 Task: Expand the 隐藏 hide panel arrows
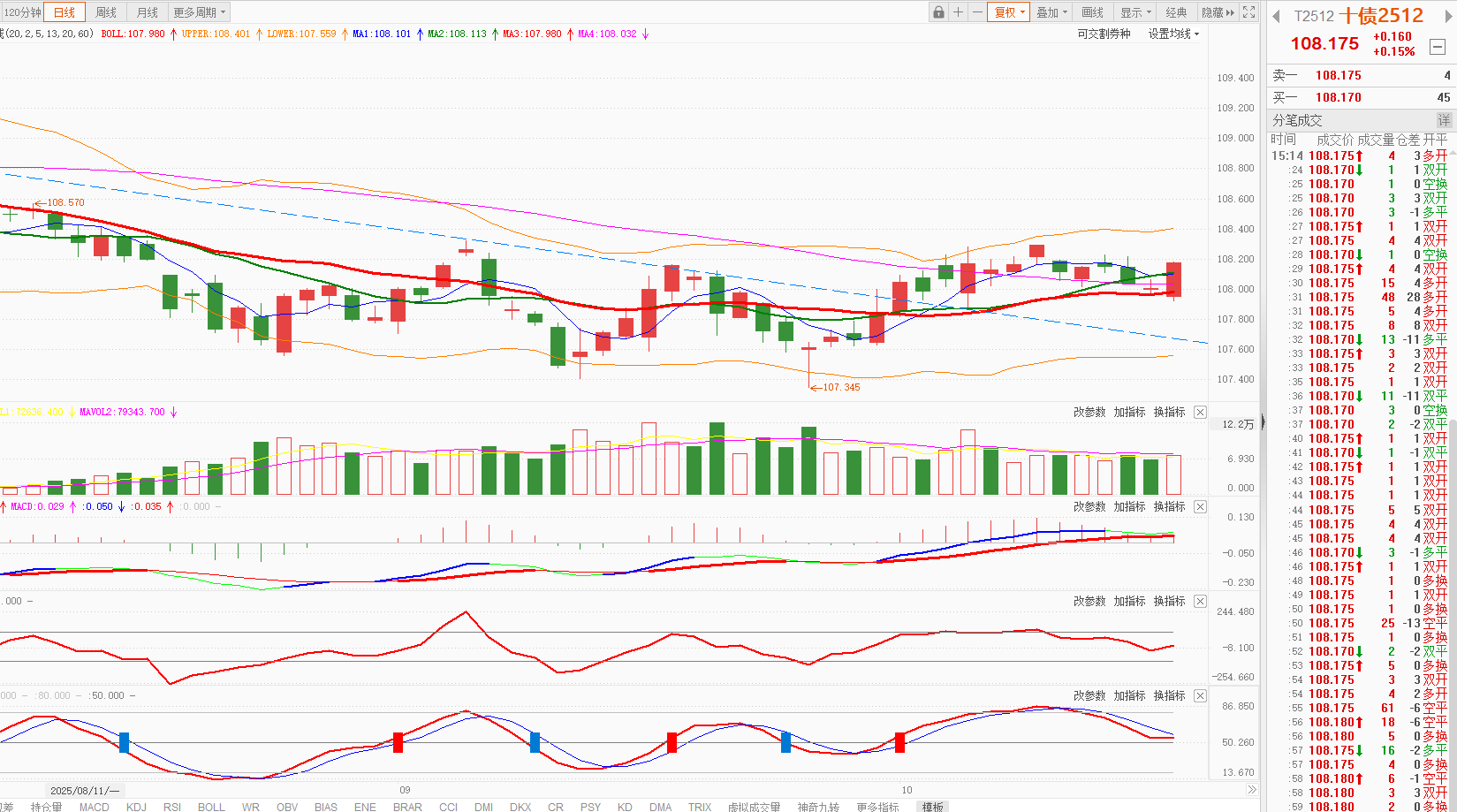pyautogui.click(x=1218, y=12)
